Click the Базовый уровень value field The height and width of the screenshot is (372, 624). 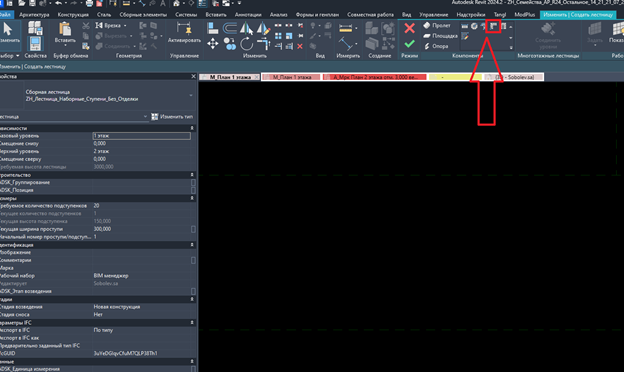point(141,136)
